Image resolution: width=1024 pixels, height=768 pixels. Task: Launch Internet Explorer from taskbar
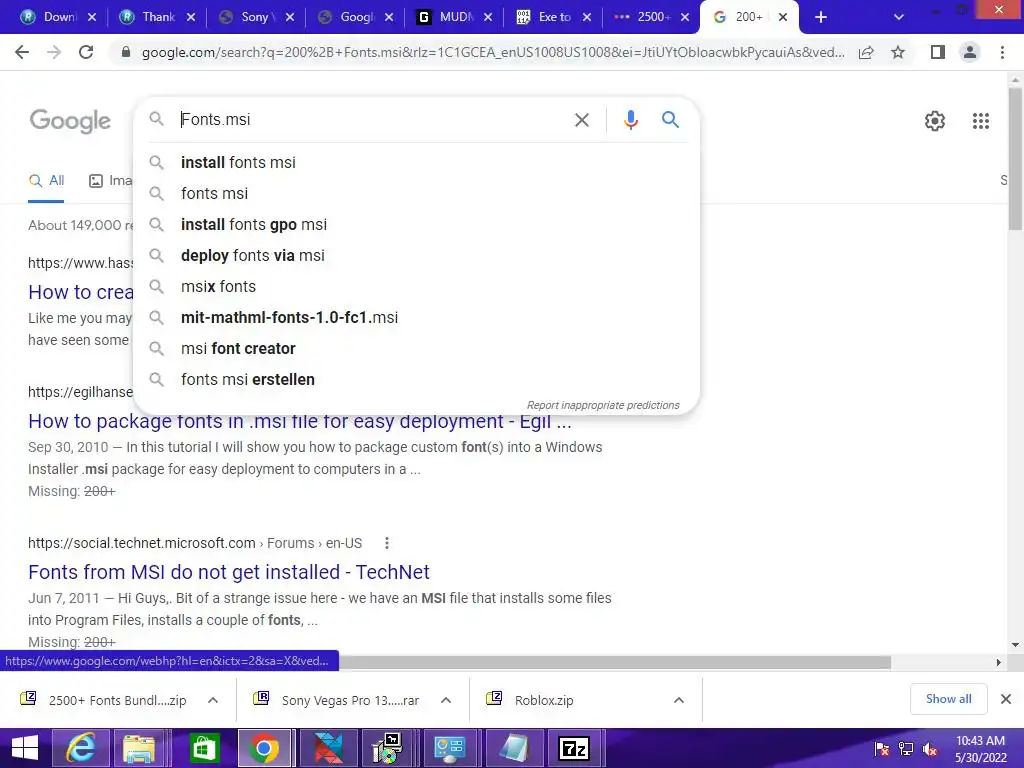click(80, 748)
